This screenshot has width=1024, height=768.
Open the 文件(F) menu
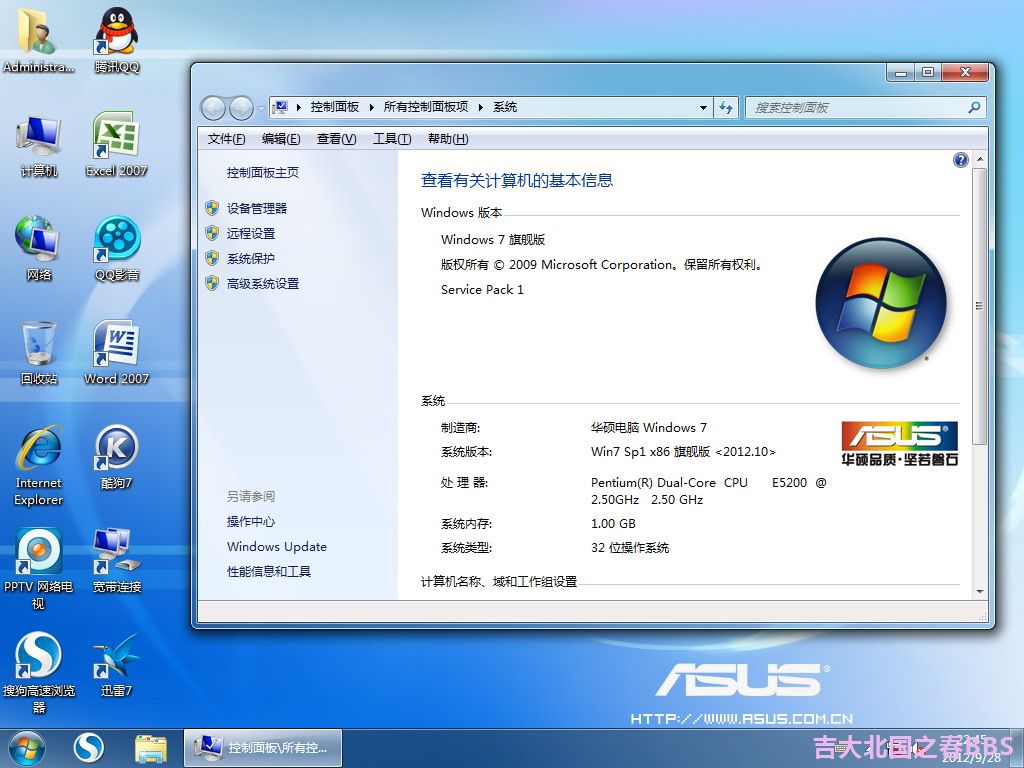click(x=227, y=138)
